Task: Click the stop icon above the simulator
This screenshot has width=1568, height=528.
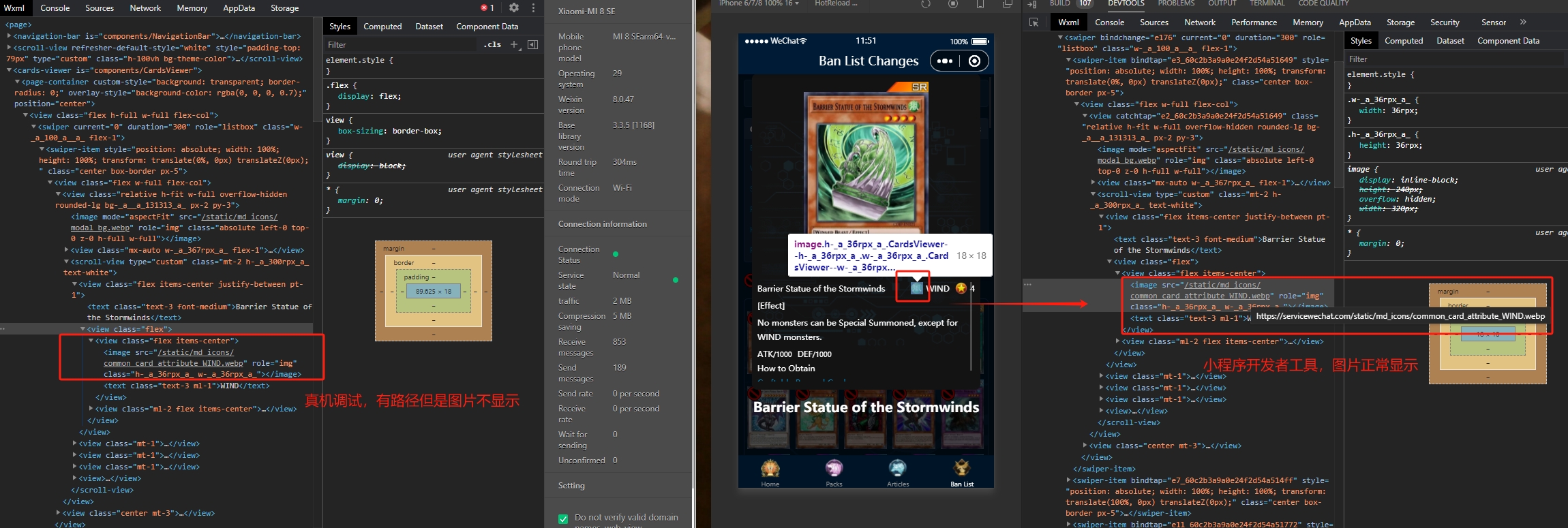Action: tap(953, 4)
